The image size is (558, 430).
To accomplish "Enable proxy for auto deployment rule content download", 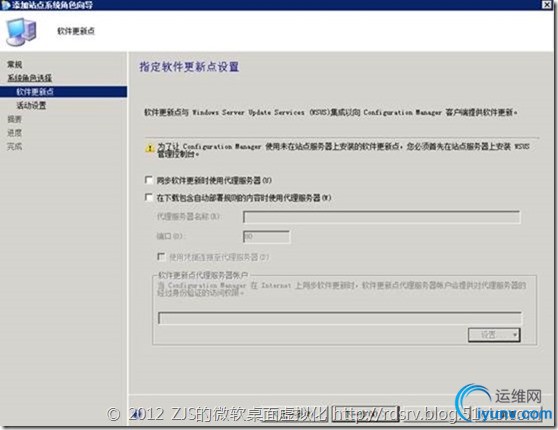I will coord(149,197).
